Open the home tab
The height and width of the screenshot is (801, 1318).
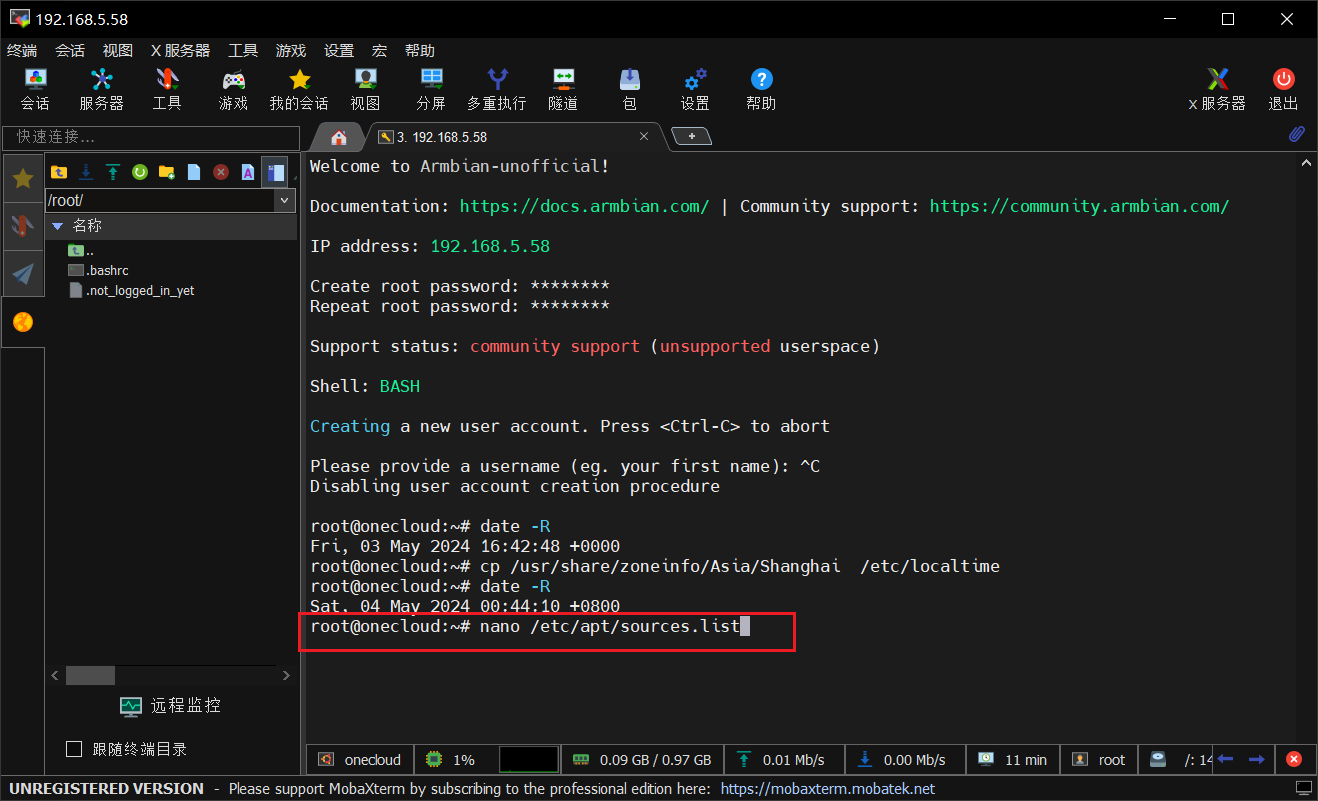pos(339,137)
